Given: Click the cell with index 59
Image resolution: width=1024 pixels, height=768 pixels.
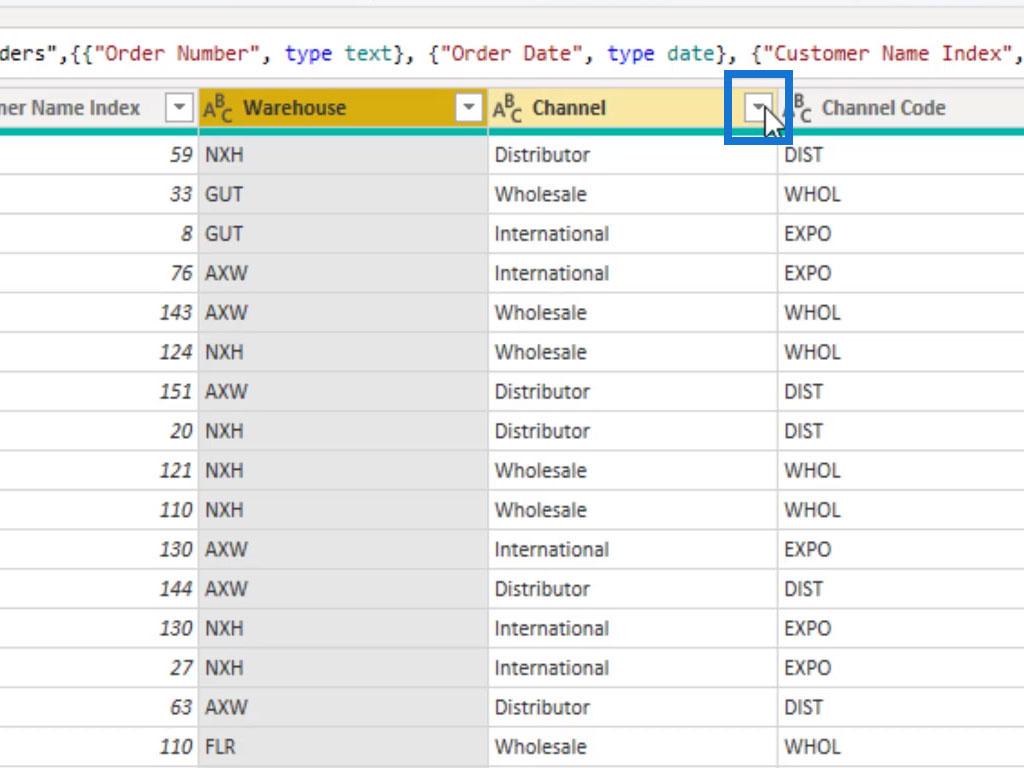Looking at the screenshot, I should point(98,155).
